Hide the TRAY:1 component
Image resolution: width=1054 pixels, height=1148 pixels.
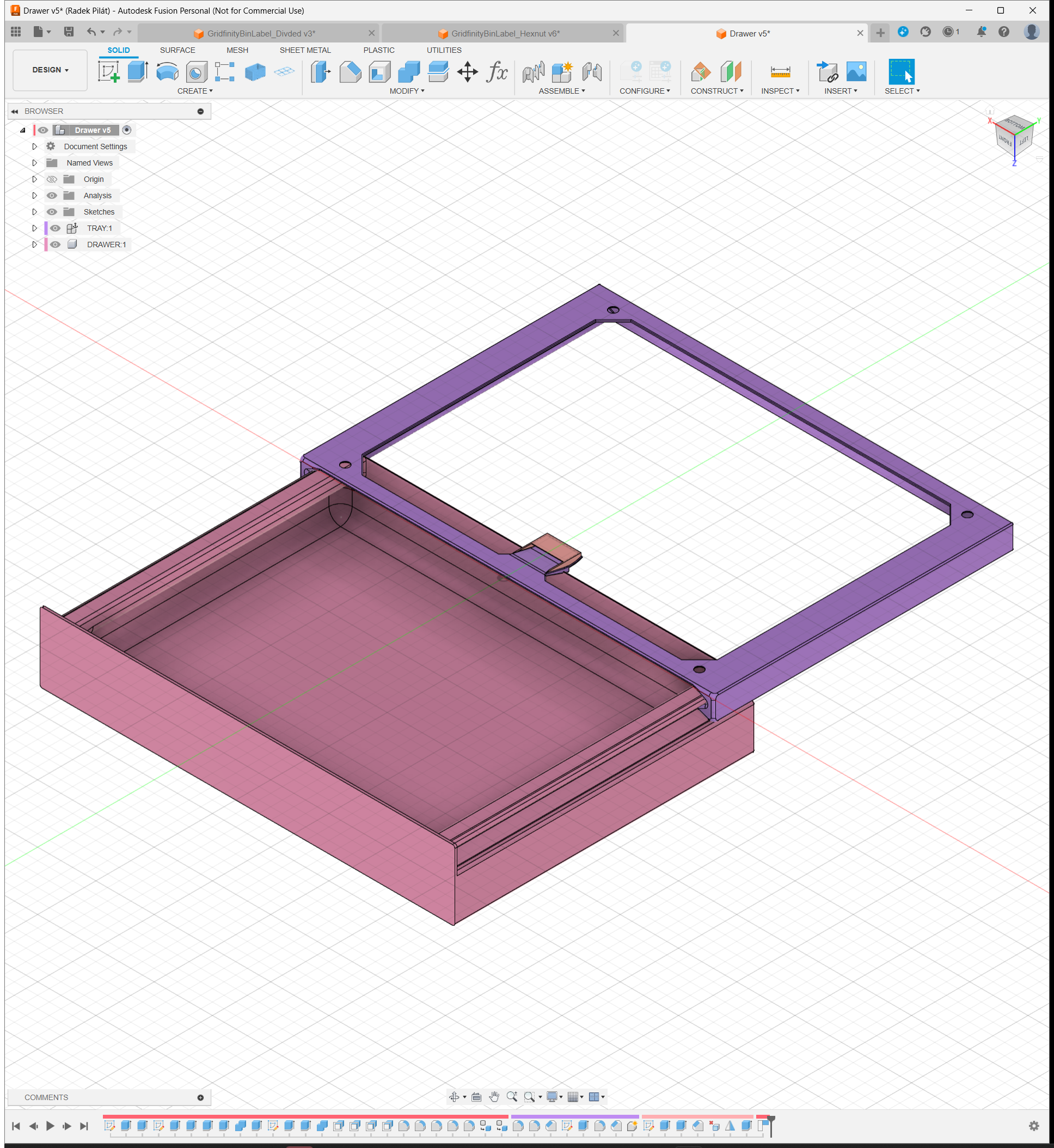pos(56,228)
